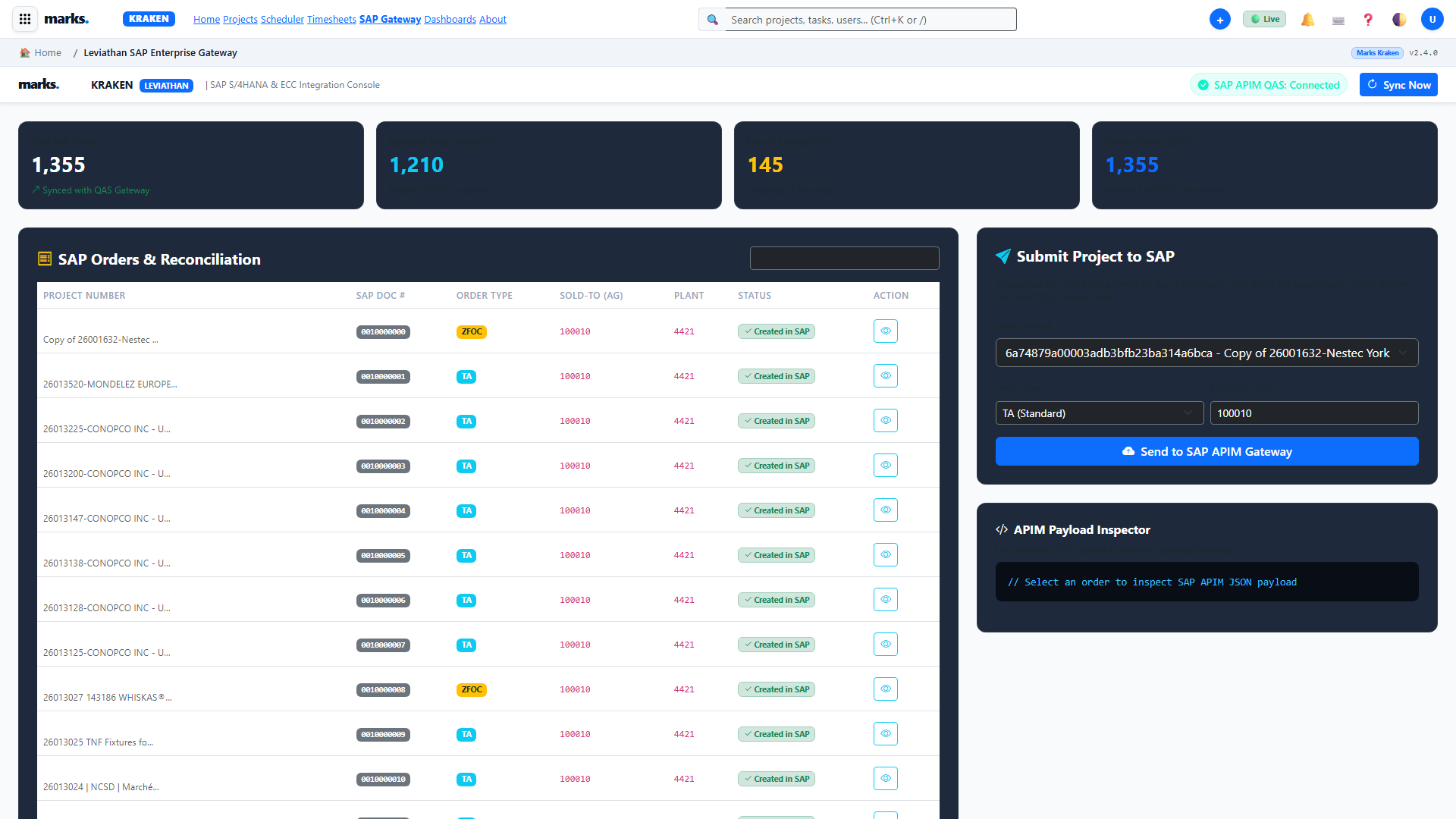Screen dimensions: 1456x819
Task: Sort by STATUS column header
Action: 755,296
